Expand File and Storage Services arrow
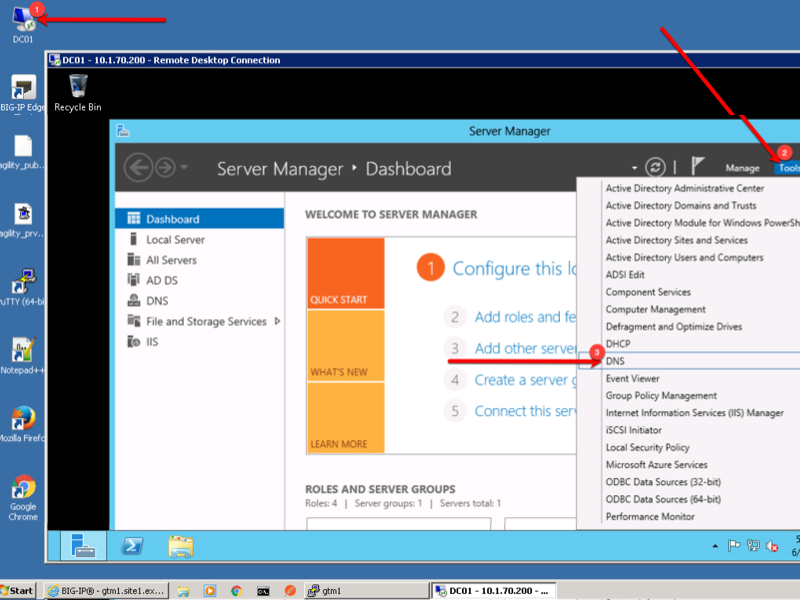The image size is (800, 600). (x=277, y=321)
